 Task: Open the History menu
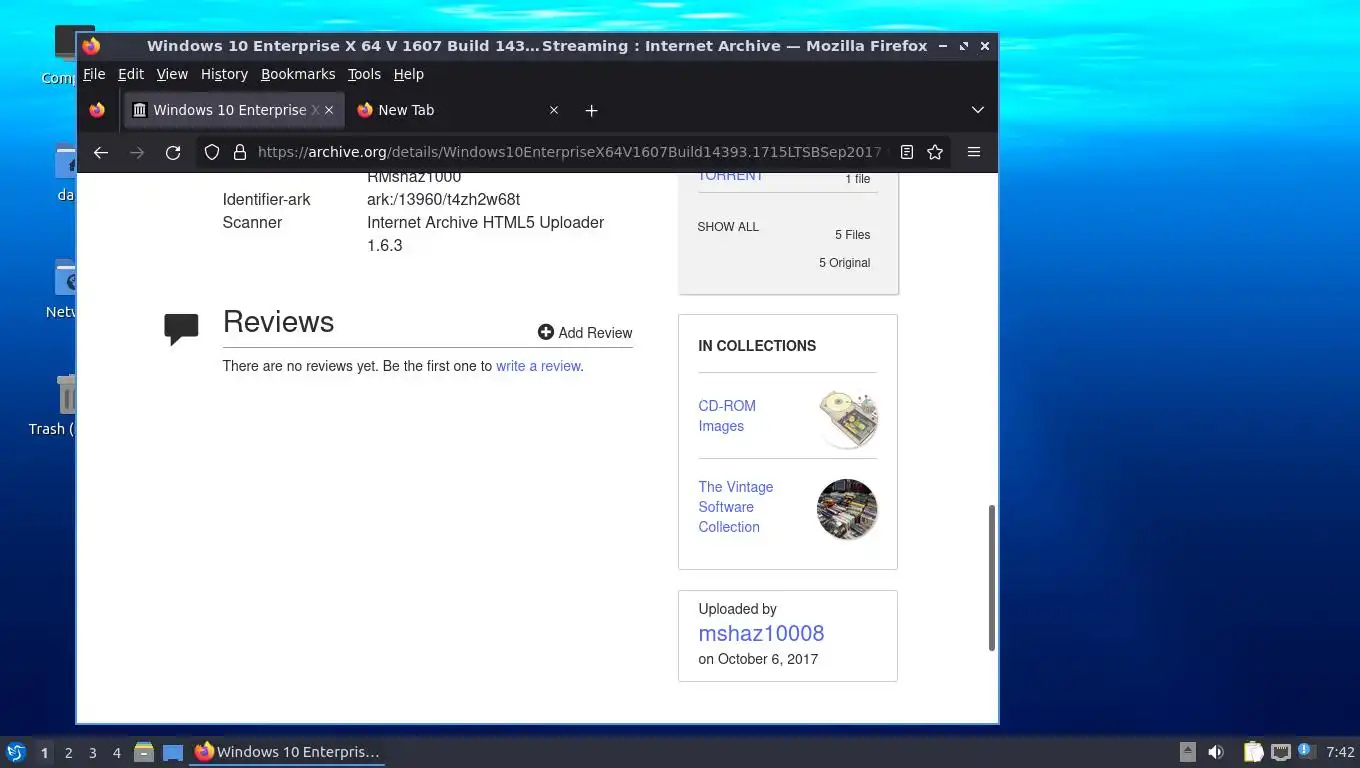(224, 74)
